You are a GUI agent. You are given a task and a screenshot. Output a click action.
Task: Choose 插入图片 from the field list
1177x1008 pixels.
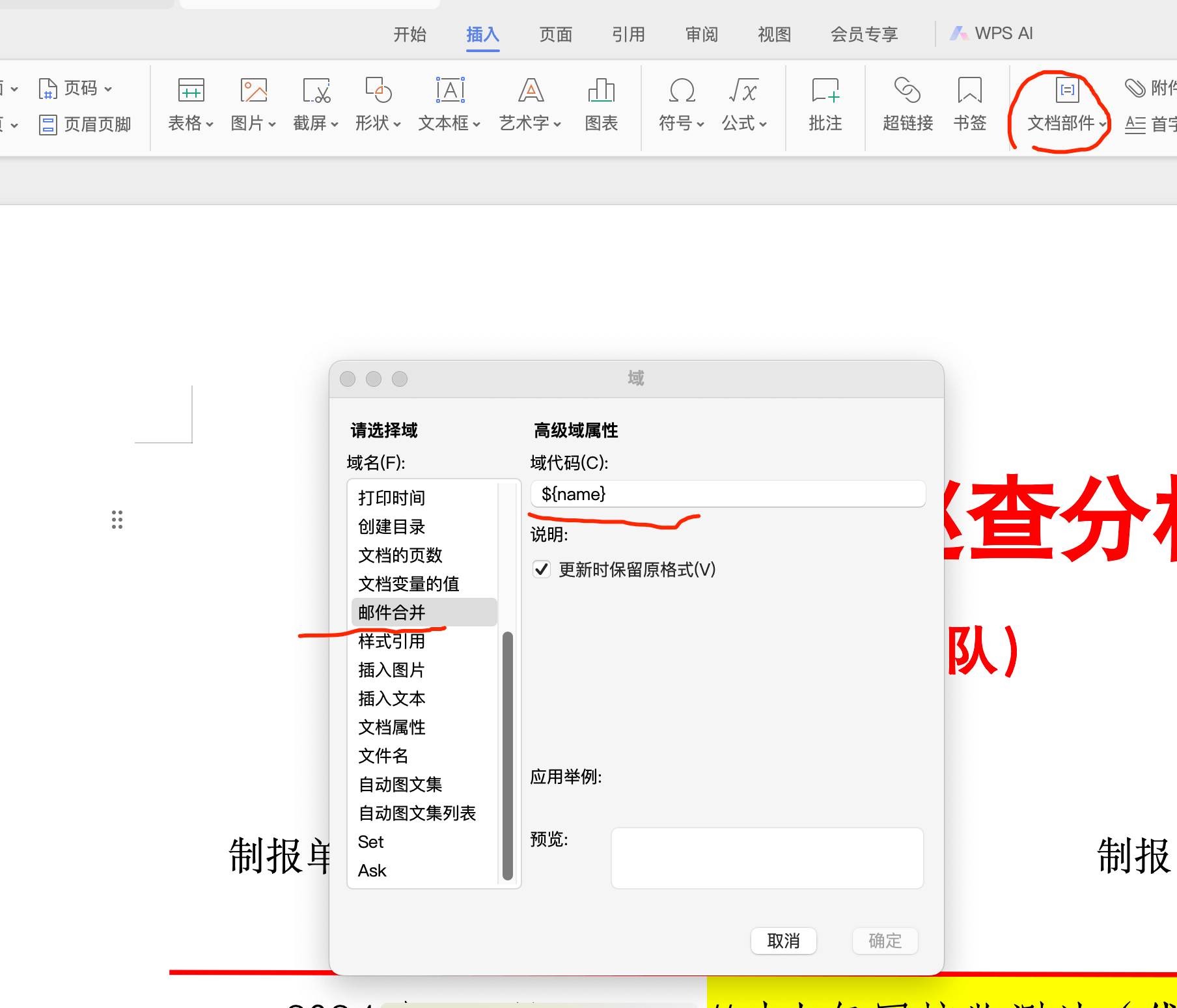(x=391, y=670)
